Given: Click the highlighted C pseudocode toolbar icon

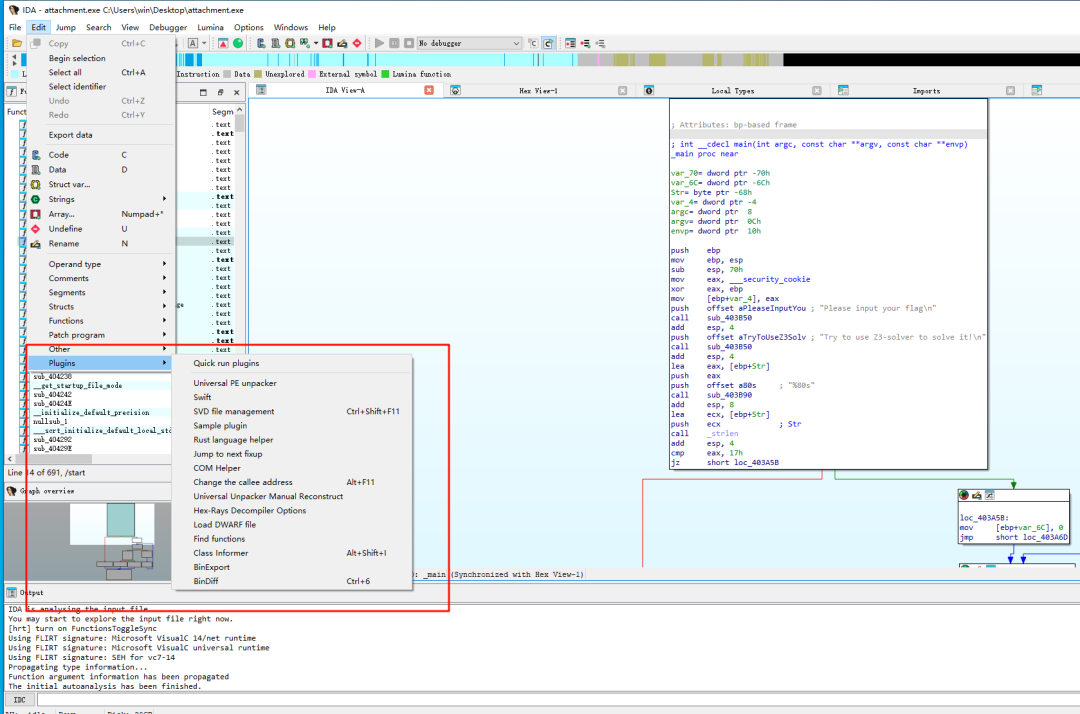Looking at the screenshot, I should click(548, 43).
